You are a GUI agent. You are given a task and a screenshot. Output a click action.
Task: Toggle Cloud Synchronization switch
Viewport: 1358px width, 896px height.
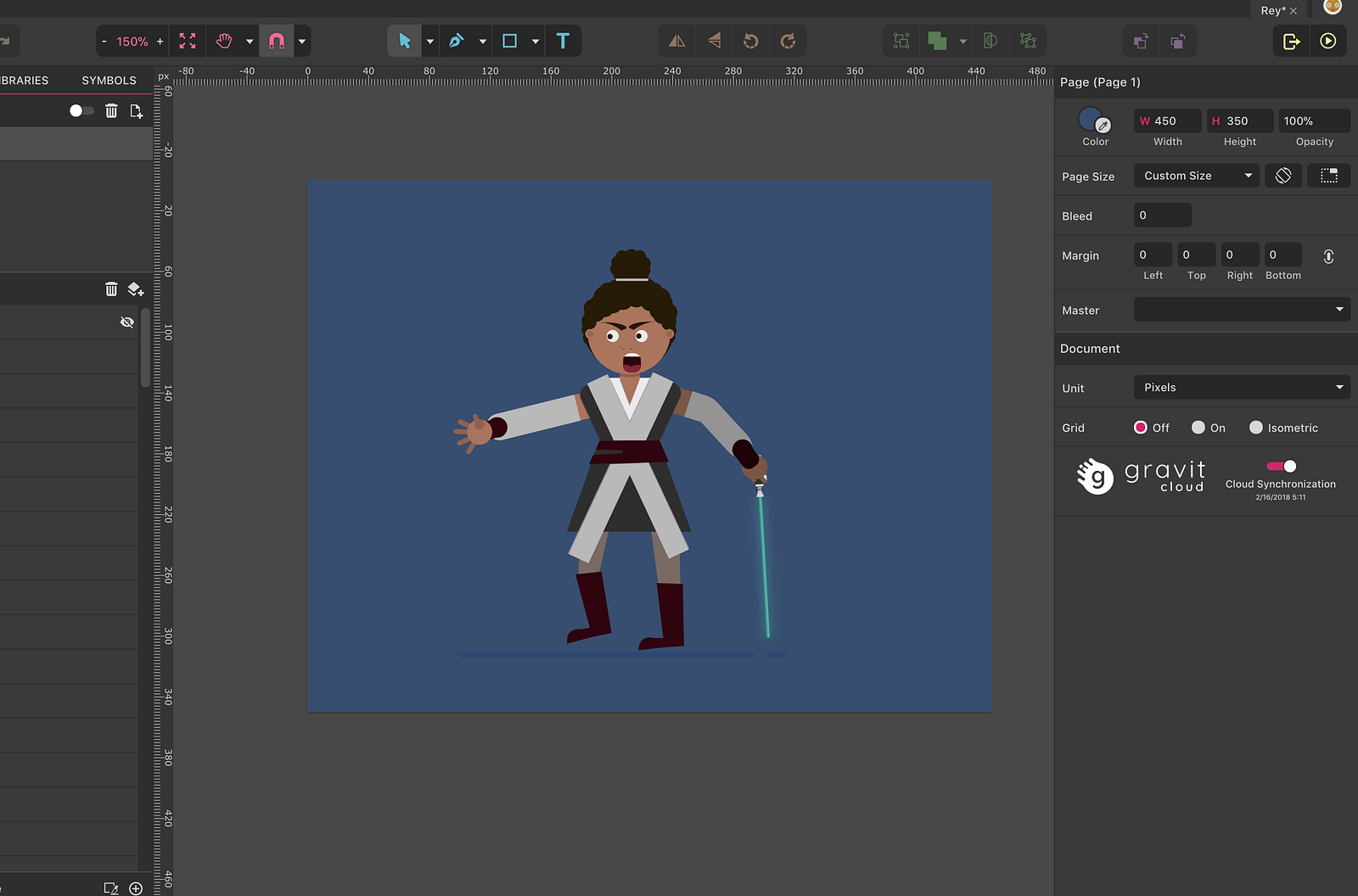click(x=1281, y=466)
